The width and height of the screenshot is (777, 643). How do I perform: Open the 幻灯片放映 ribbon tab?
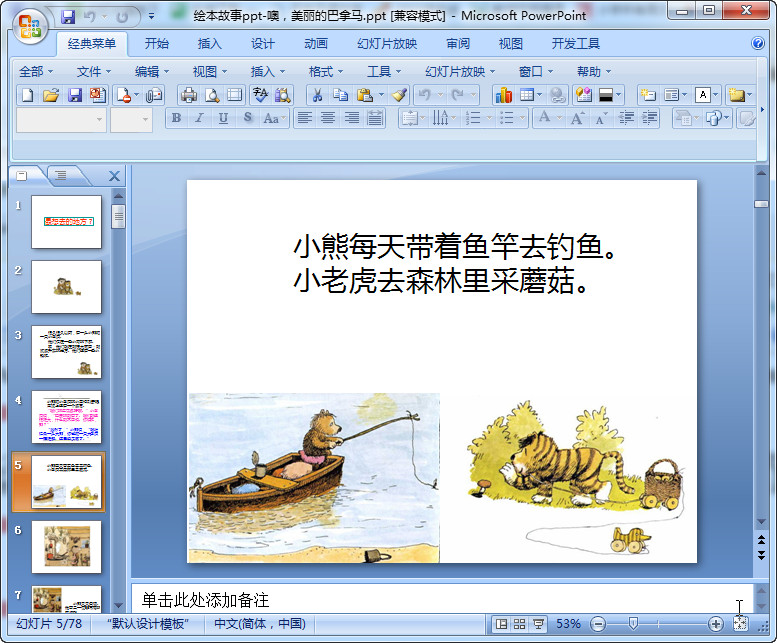tap(387, 44)
